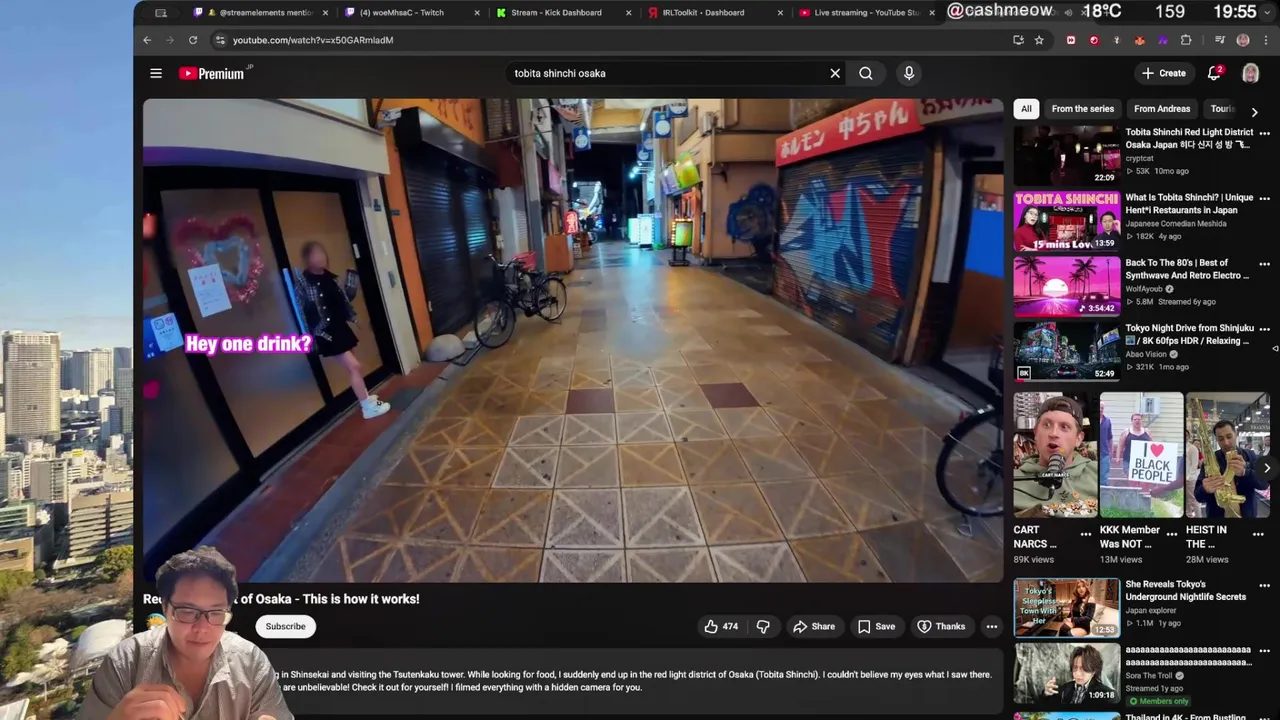1280x720 pixels.
Task: Open the Chrome extensions puzzle icon
Action: tap(1186, 40)
